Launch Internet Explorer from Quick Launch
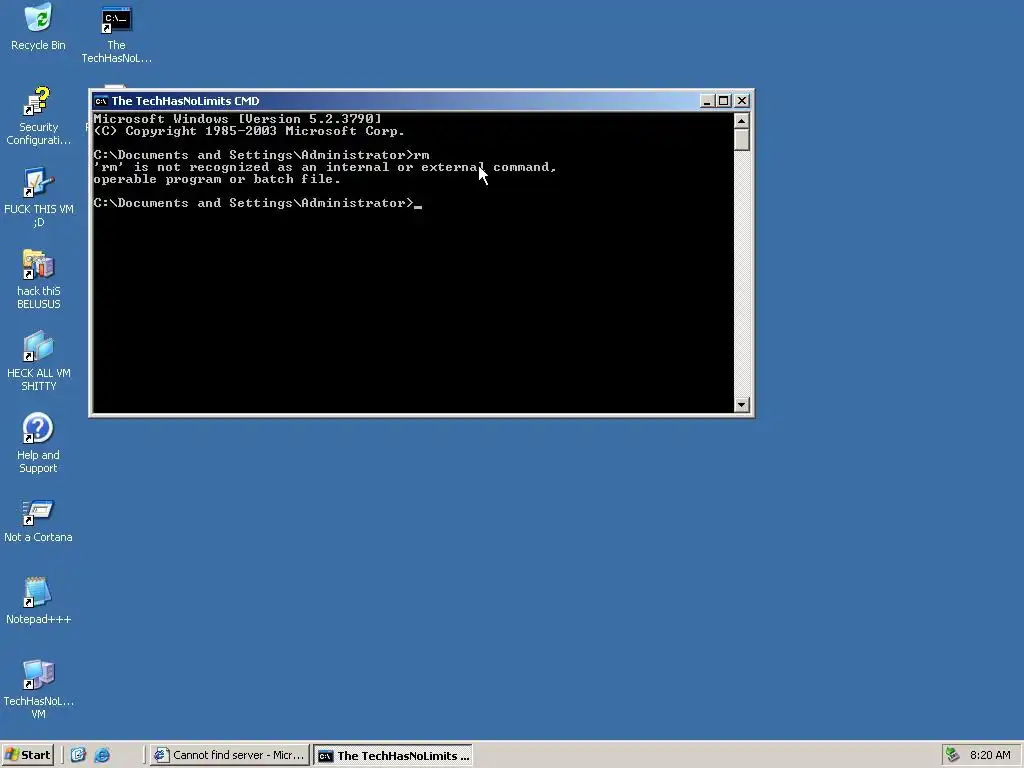This screenshot has height=768, width=1024. pos(102,755)
